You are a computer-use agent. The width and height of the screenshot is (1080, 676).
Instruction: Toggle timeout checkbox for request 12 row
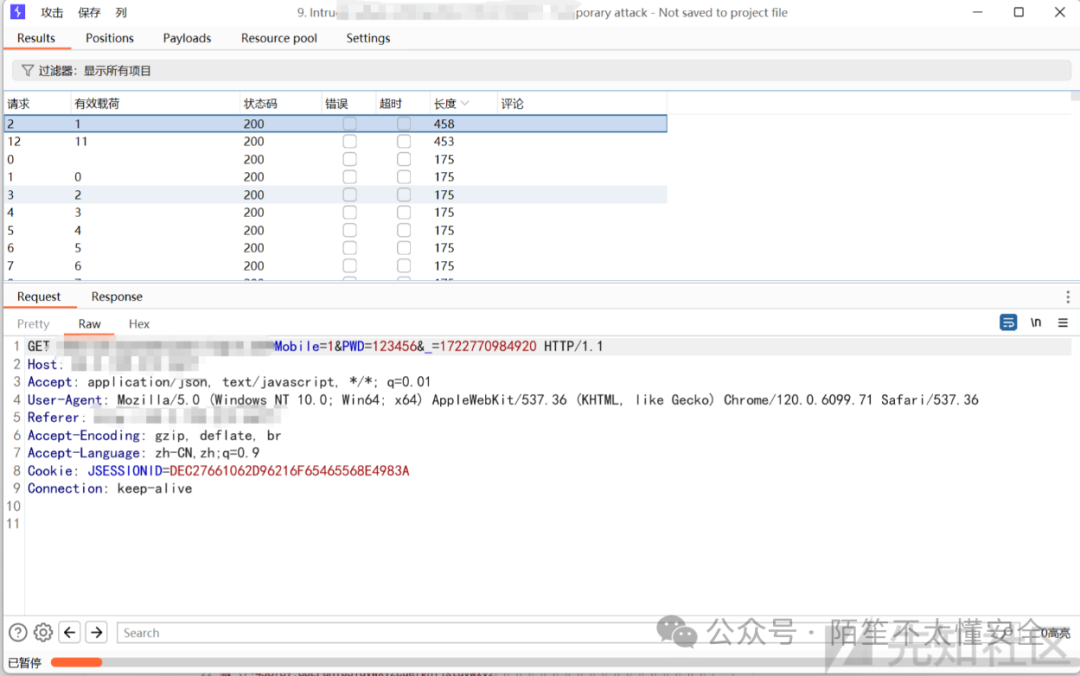(404, 141)
